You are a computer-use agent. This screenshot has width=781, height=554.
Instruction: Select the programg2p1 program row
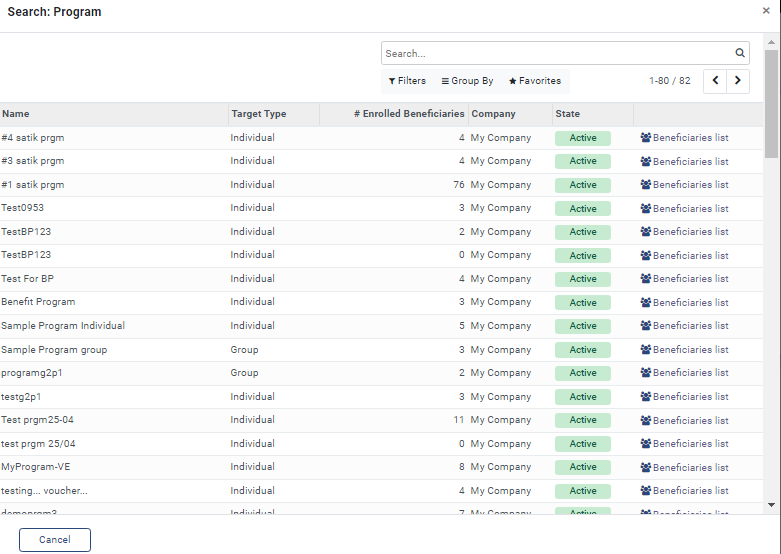[x=381, y=373]
